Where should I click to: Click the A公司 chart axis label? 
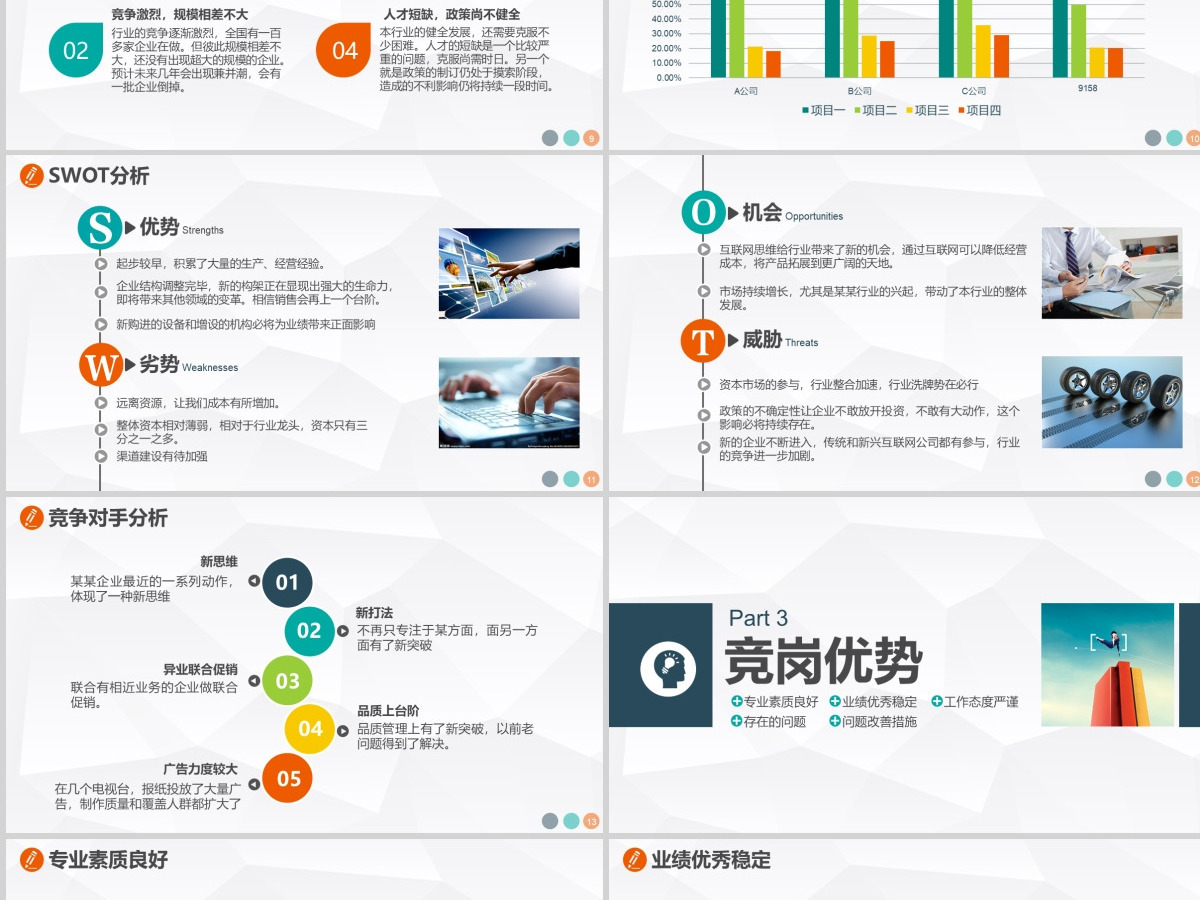(x=746, y=90)
